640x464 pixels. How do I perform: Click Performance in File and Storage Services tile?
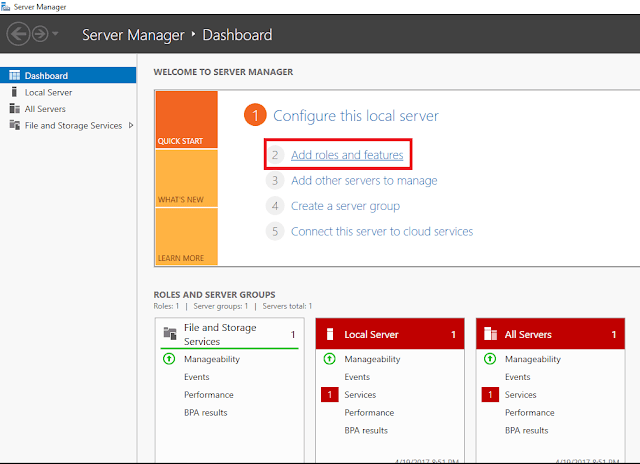209,395
